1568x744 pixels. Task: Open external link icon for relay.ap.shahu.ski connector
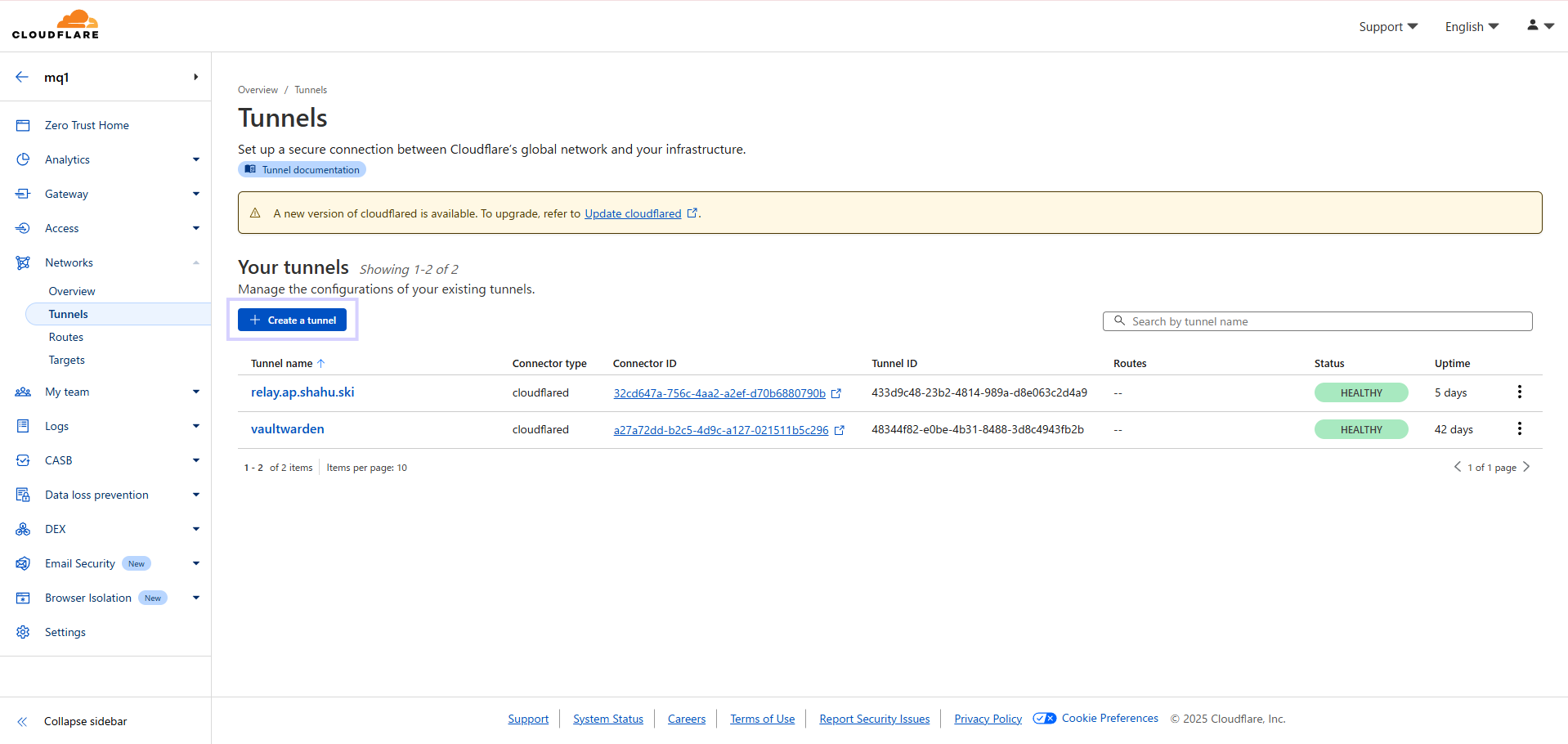click(836, 393)
